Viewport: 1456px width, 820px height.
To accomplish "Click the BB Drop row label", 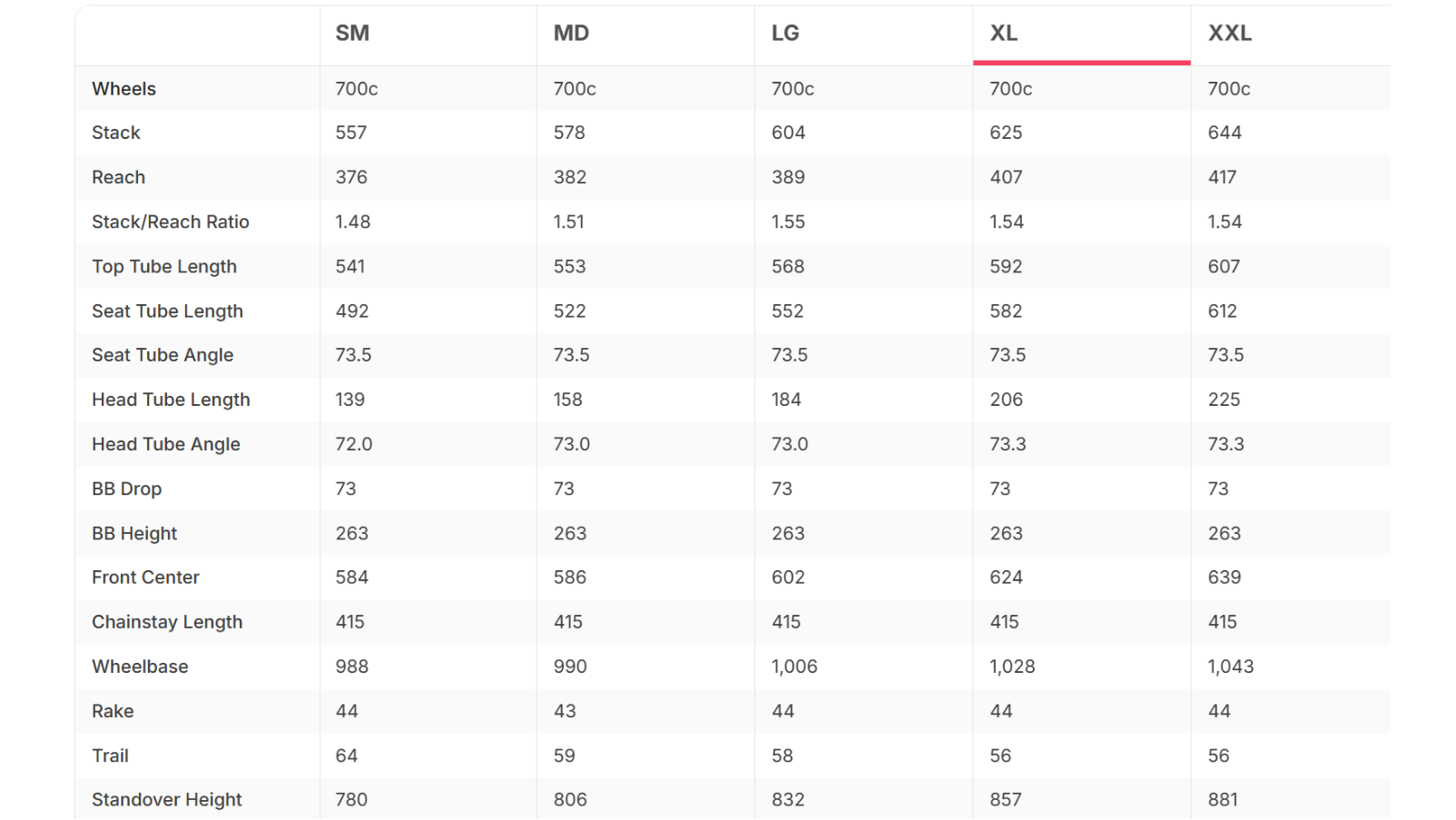I will (x=126, y=489).
